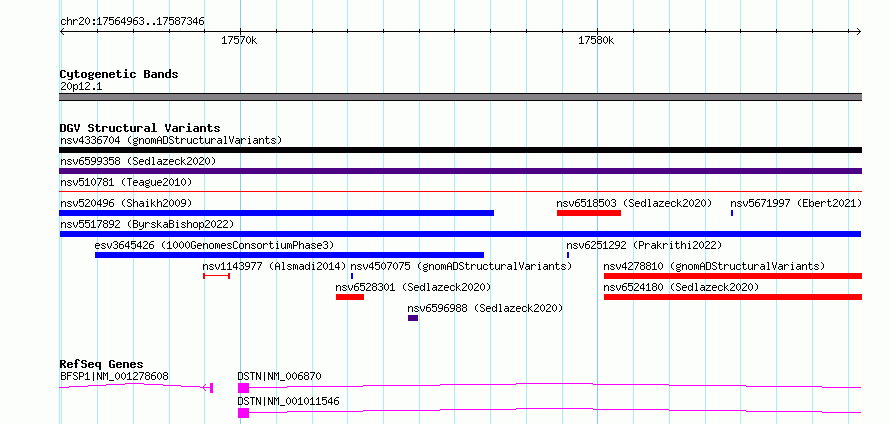Open the nsv6596988 (Sedlazeck2020) label
The height and width of the screenshot is (424, 890).
485,308
